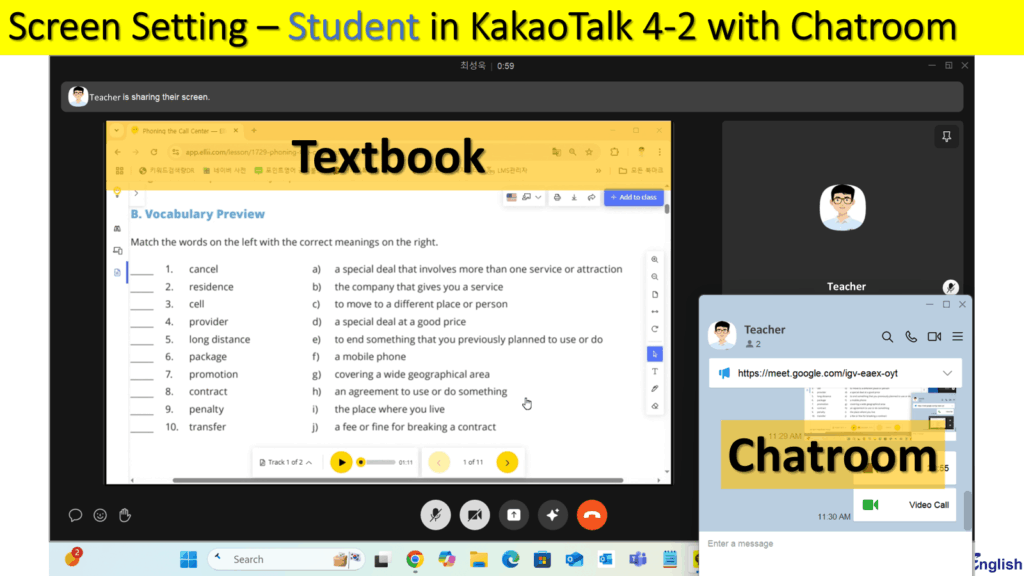Play the audio track
Screen dimensions: 1024x576
pyautogui.click(x=341, y=462)
